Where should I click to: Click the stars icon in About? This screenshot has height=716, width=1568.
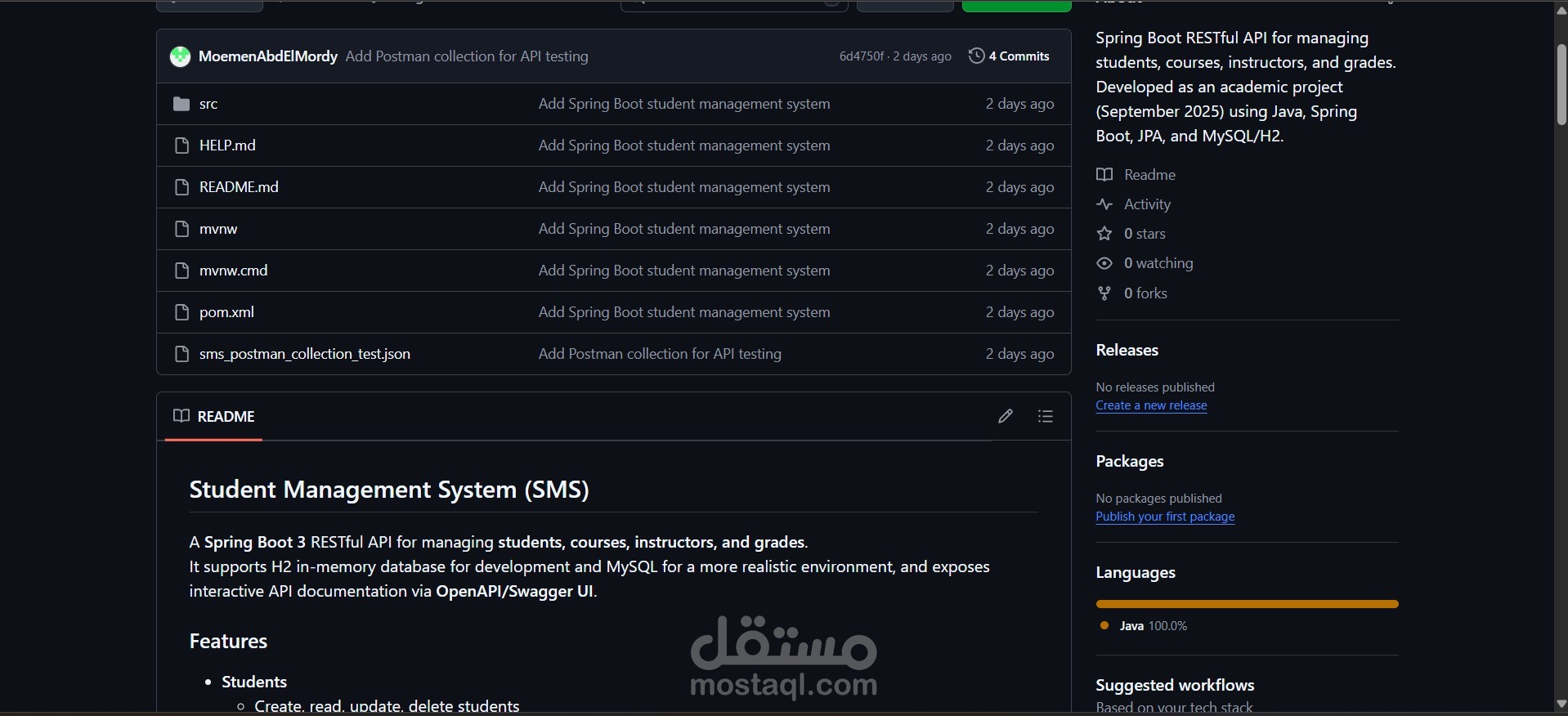click(1104, 234)
